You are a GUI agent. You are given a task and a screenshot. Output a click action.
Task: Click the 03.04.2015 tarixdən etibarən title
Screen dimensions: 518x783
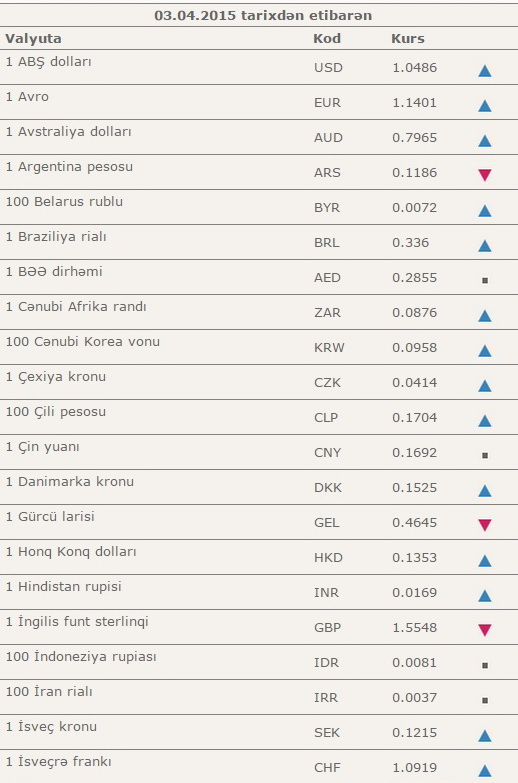(x=263, y=15)
